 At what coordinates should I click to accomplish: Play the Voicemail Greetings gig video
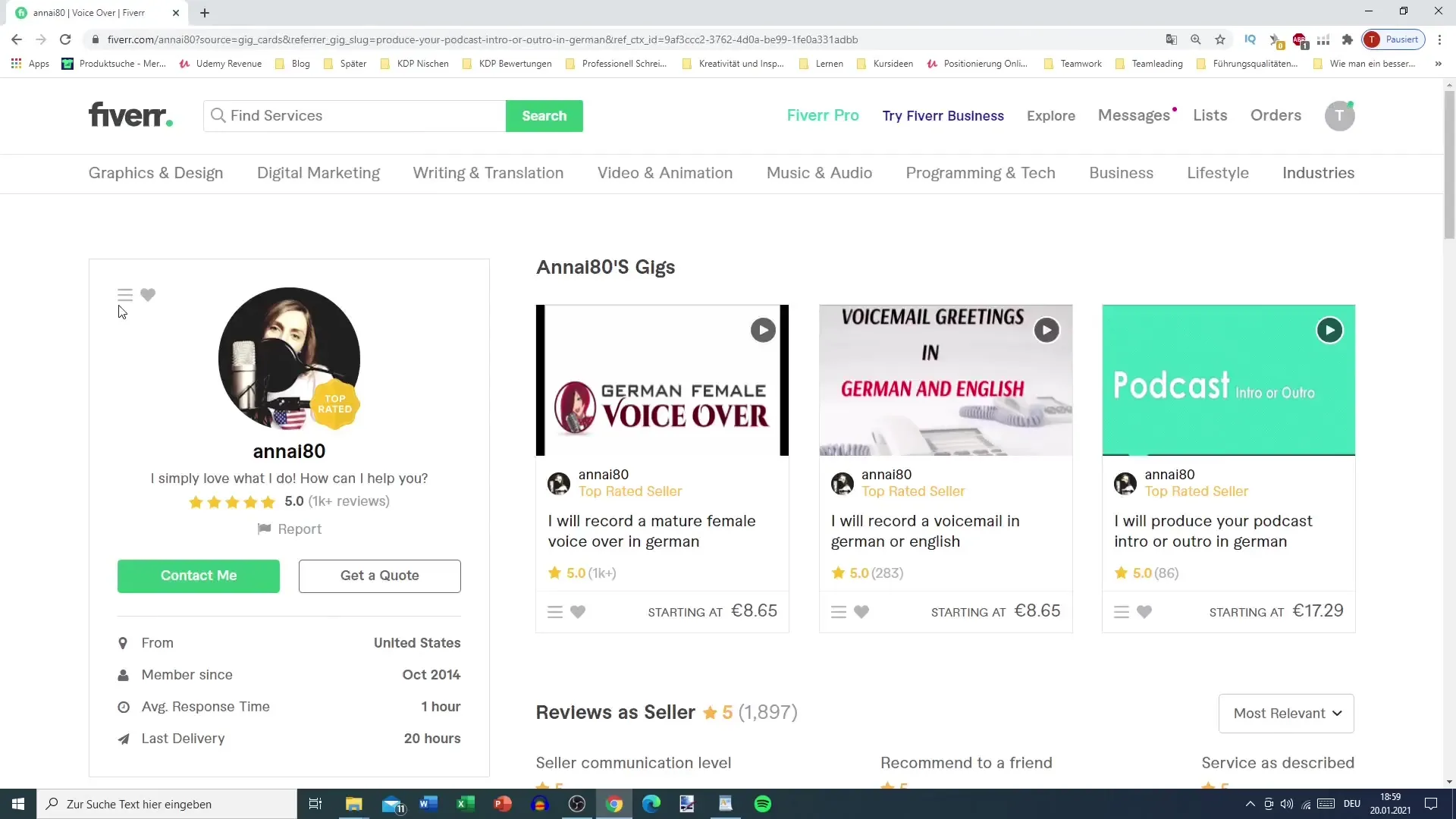click(x=1046, y=330)
